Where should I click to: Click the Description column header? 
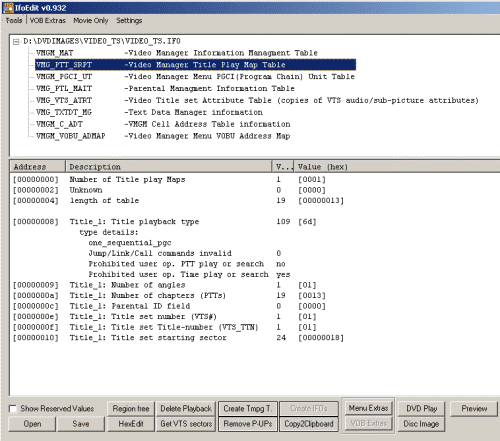point(169,167)
